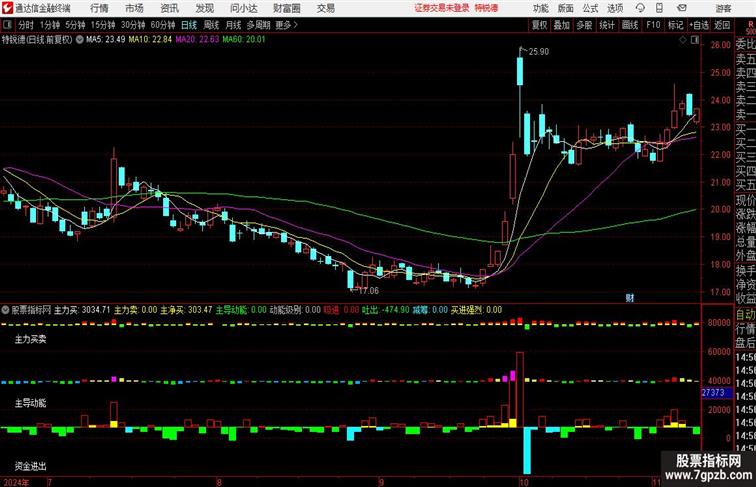The height and width of the screenshot is (487, 756).
Task: Add stock with +自选 button
Action: pos(699,25)
